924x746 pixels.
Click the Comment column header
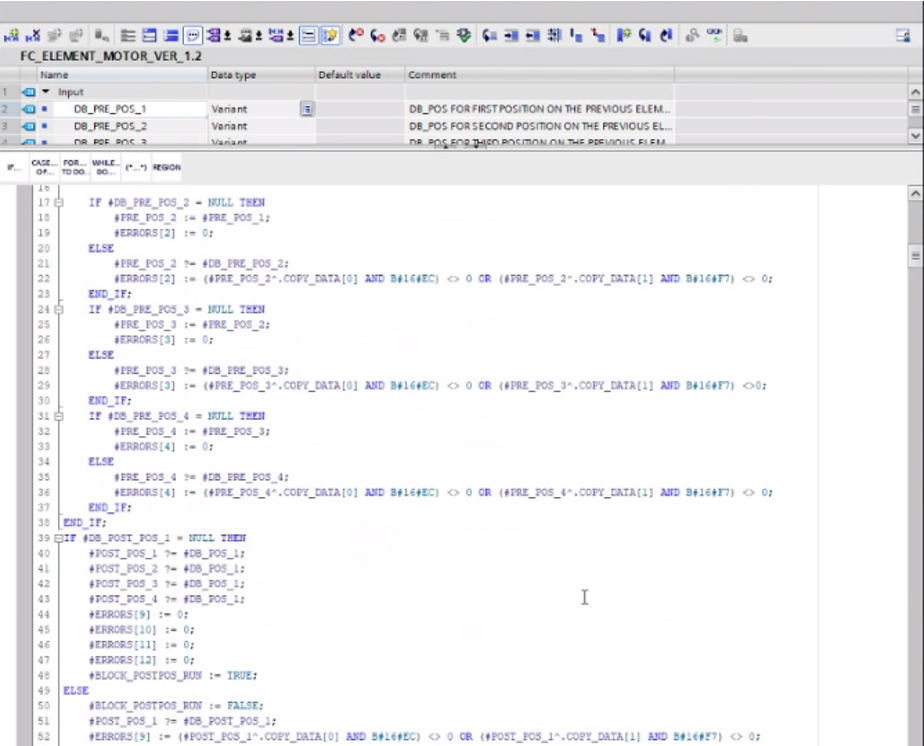(539, 75)
